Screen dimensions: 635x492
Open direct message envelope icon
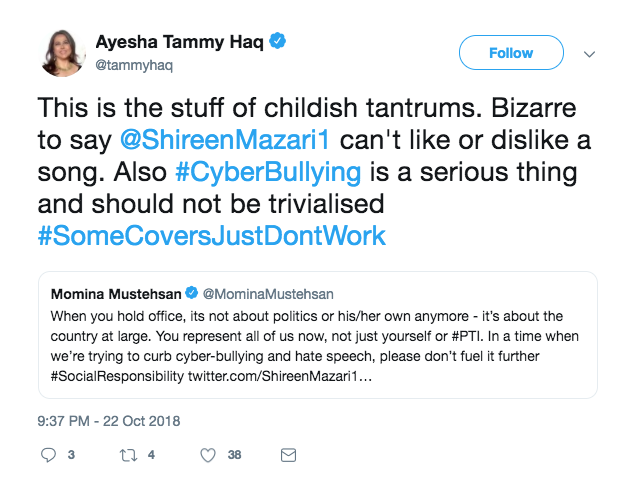[x=288, y=455]
